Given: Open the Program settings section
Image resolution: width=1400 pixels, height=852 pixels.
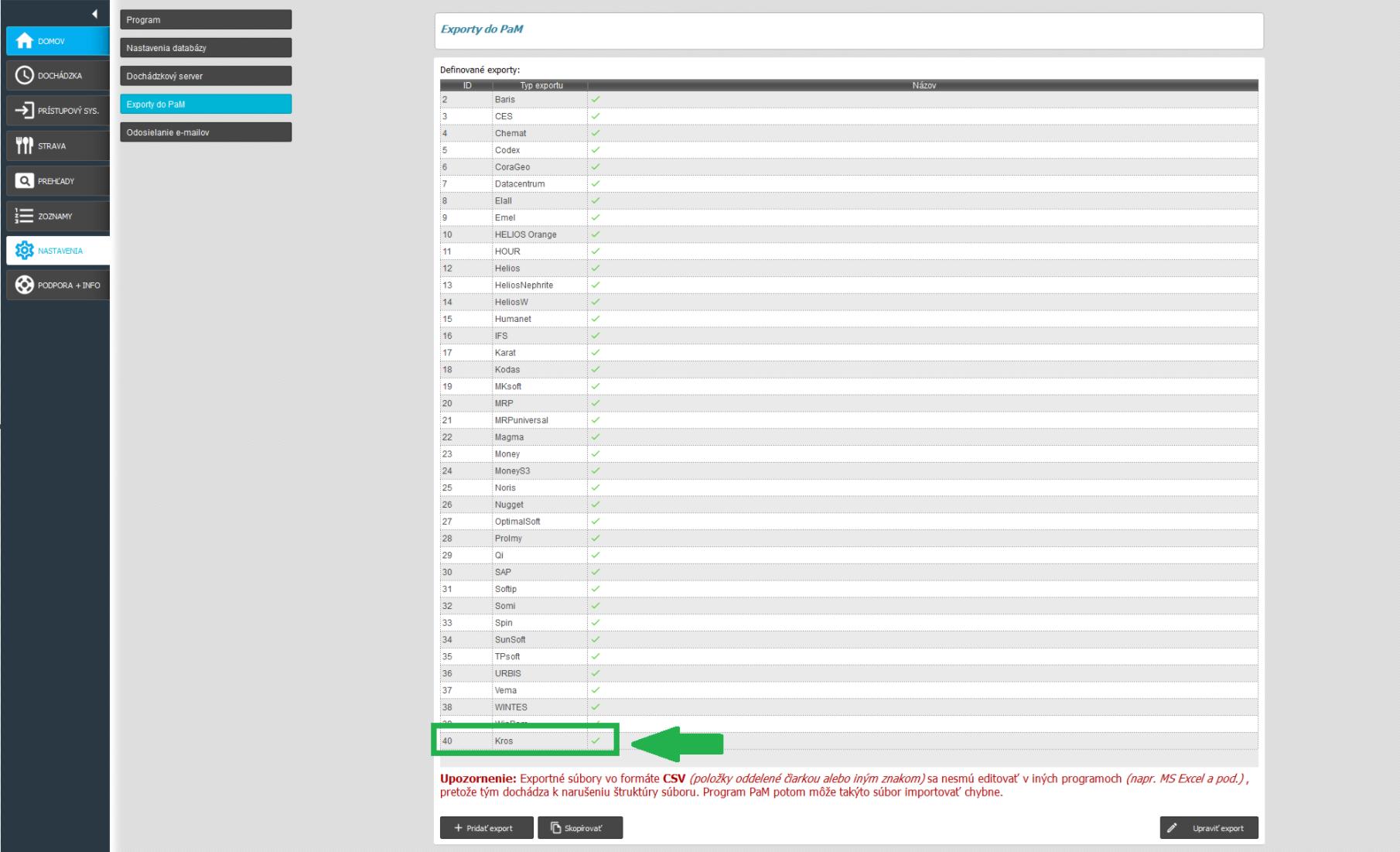Looking at the screenshot, I should 206,20.
